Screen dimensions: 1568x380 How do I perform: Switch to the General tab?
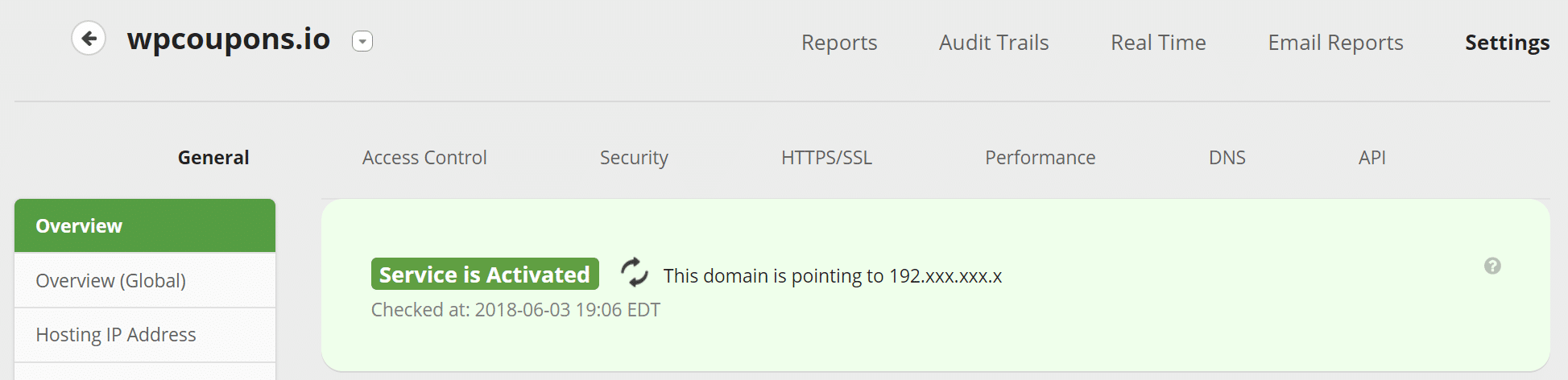click(213, 158)
